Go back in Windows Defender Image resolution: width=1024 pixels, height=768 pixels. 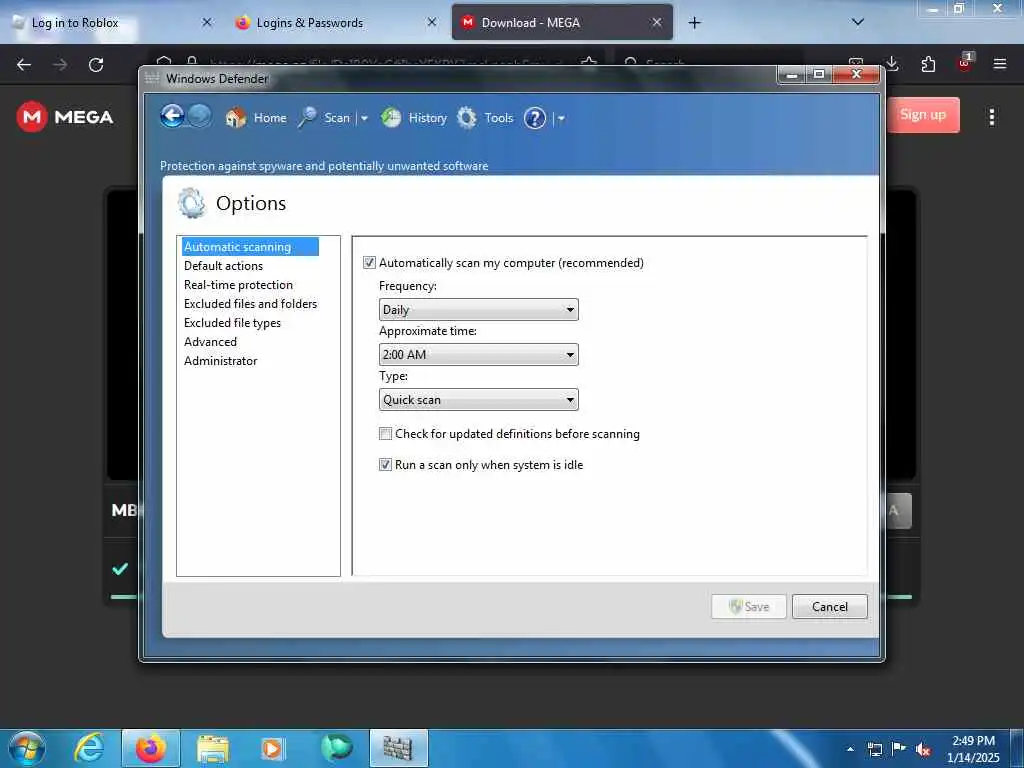click(172, 116)
